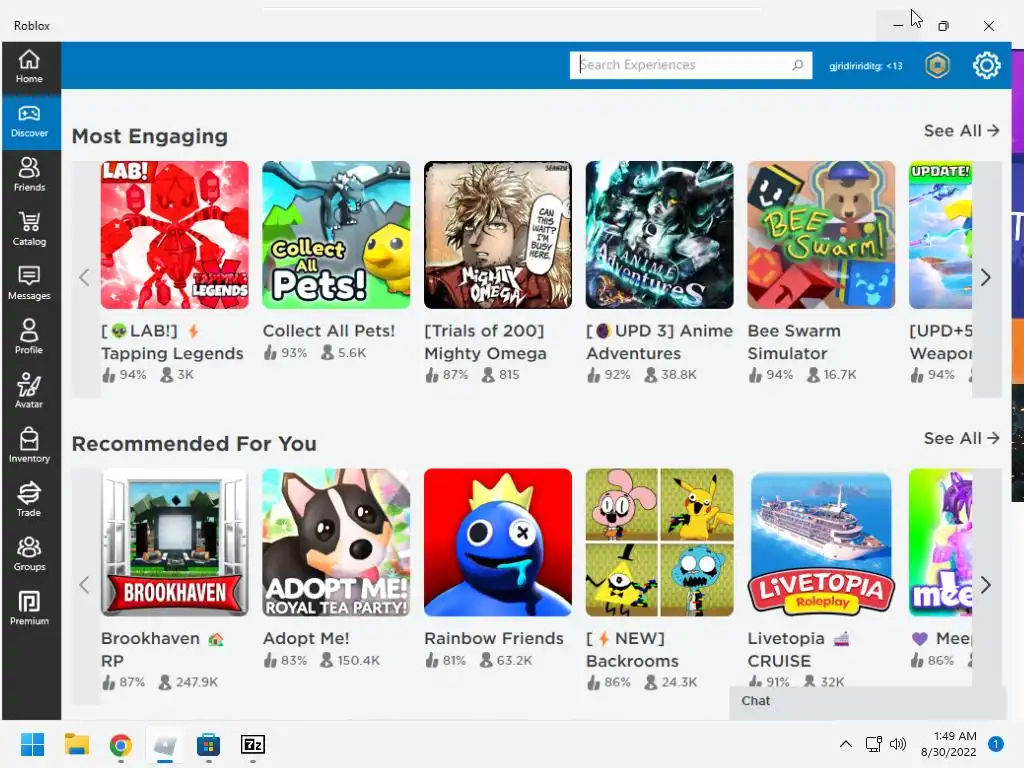Open the Rainbow Friends thumbnail
The height and width of the screenshot is (768, 1024).
[x=498, y=542]
